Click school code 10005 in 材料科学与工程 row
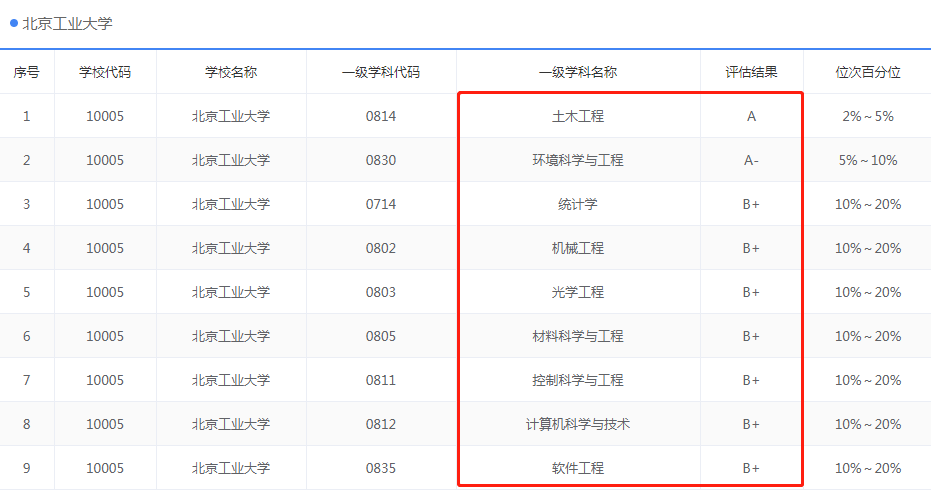This screenshot has width=931, height=490. click(x=105, y=336)
